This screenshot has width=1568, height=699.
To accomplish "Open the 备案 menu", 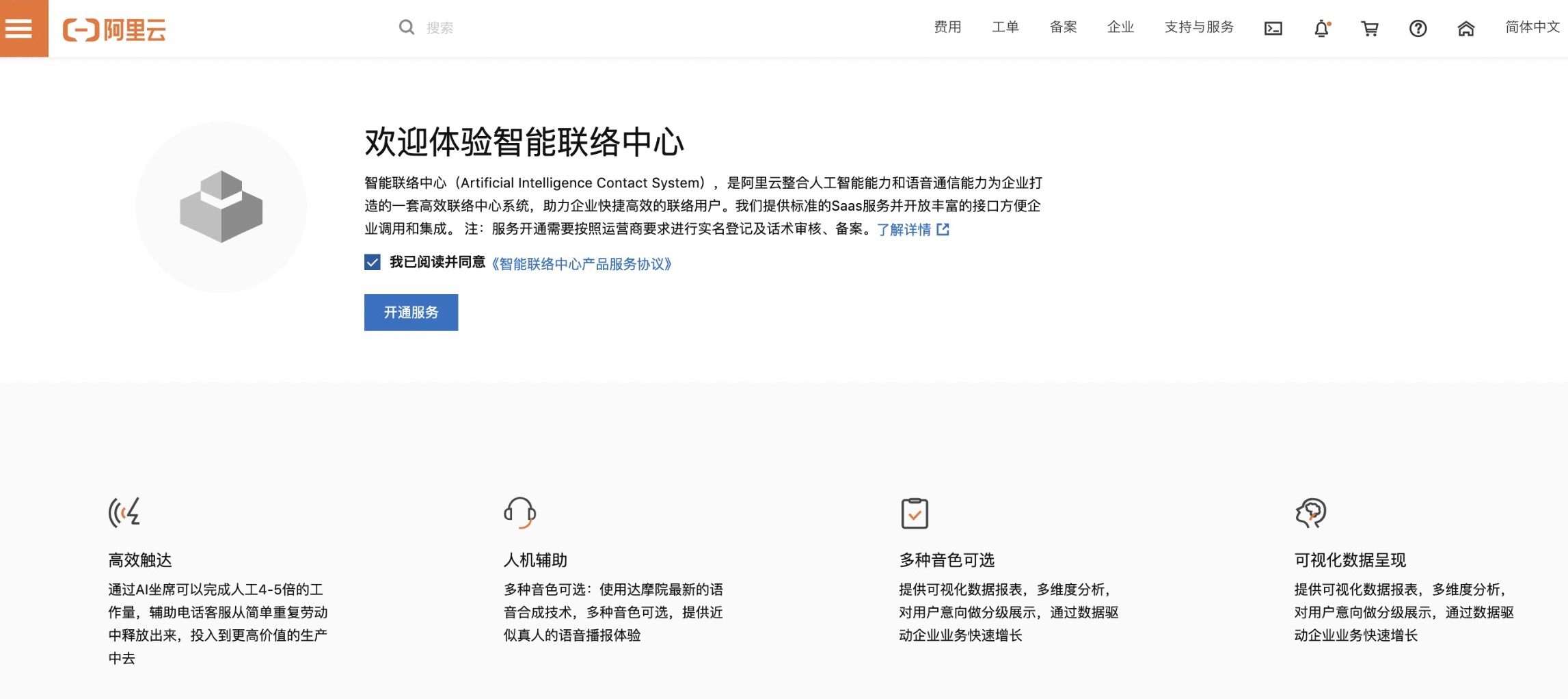I will (x=1063, y=27).
